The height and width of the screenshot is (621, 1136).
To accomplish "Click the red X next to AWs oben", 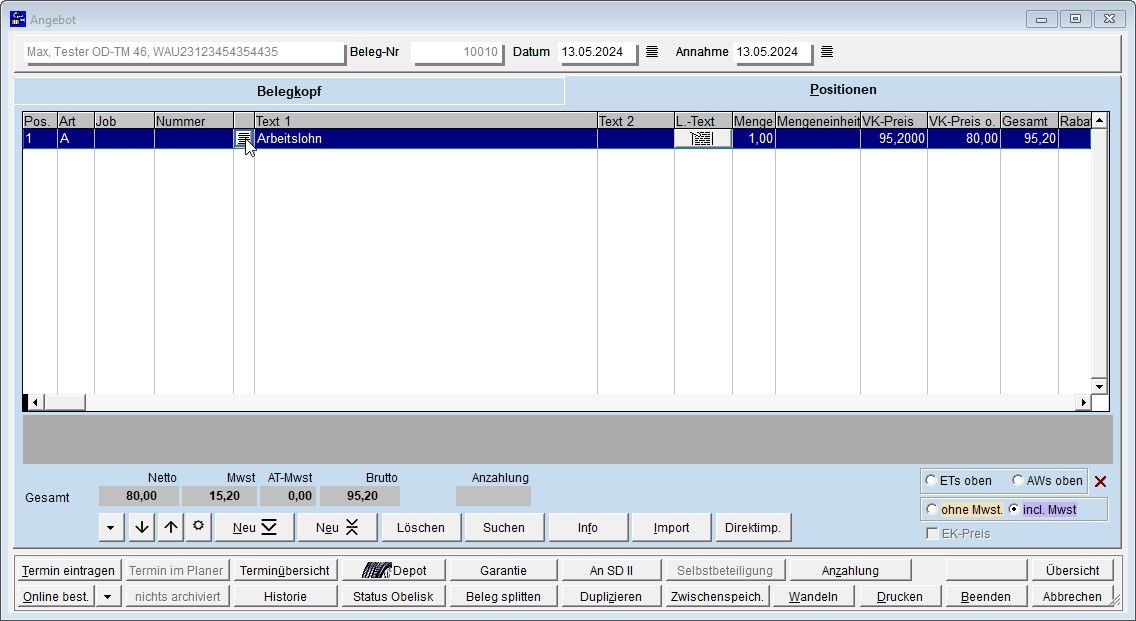I will click(1100, 481).
